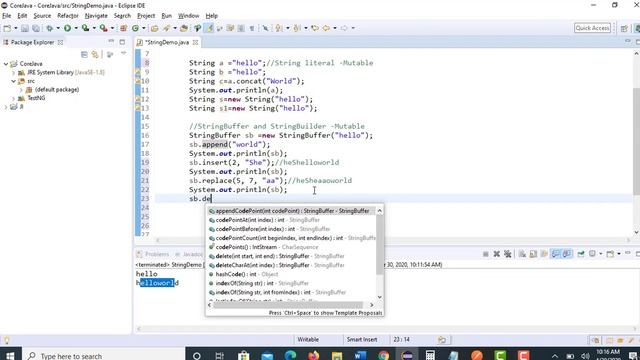Open the Open Console dropdown arrow

pyautogui.click(x=618, y=254)
